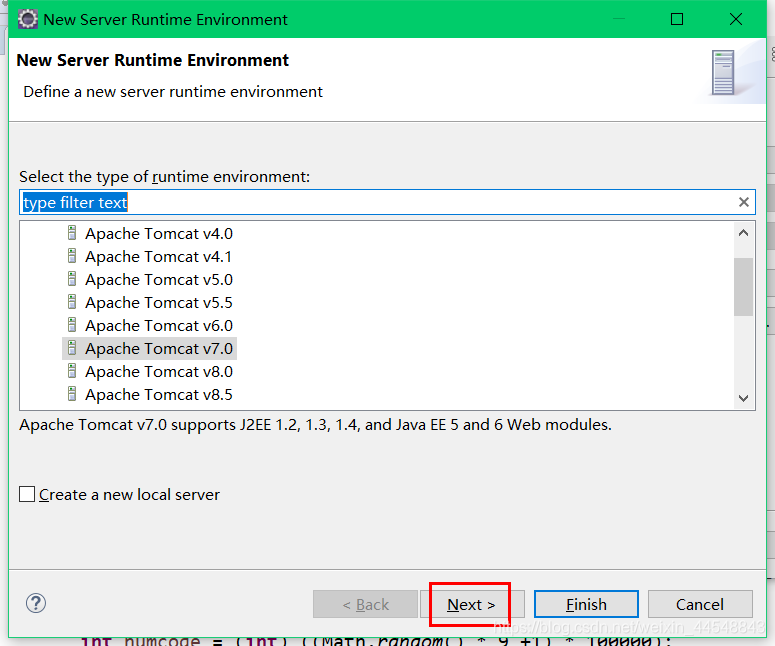The image size is (775, 646).
Task: Maximize the New Server Runtime Environment window
Action: tap(677, 19)
